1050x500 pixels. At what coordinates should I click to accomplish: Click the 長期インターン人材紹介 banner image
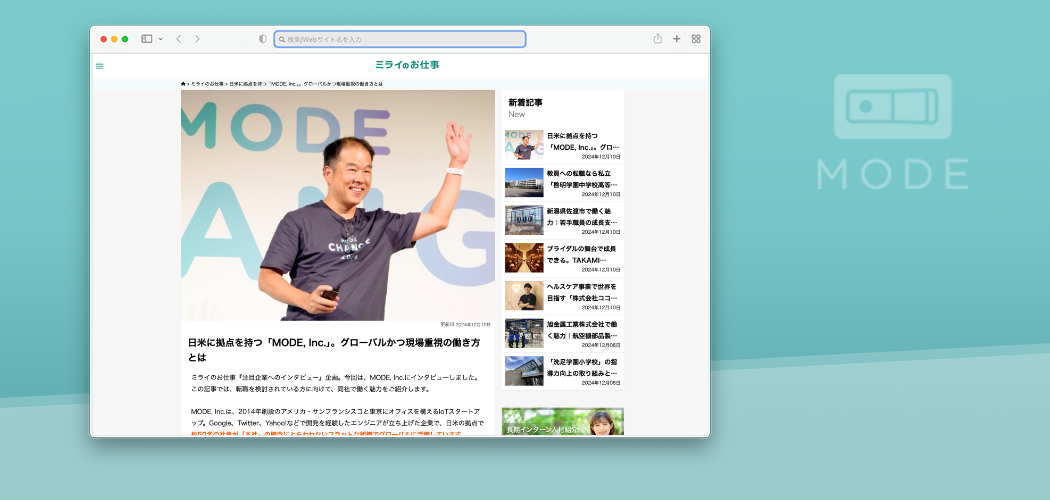tap(562, 422)
